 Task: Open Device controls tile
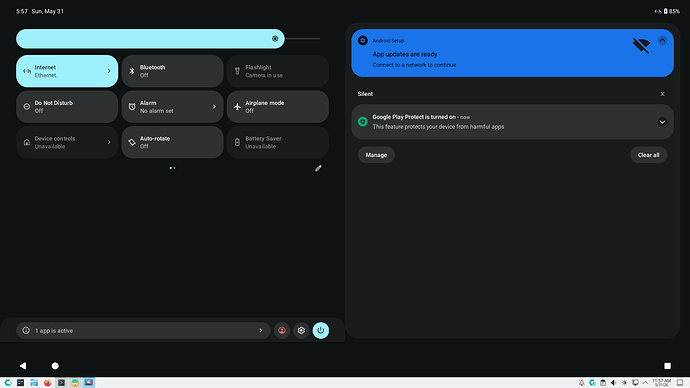click(x=67, y=142)
